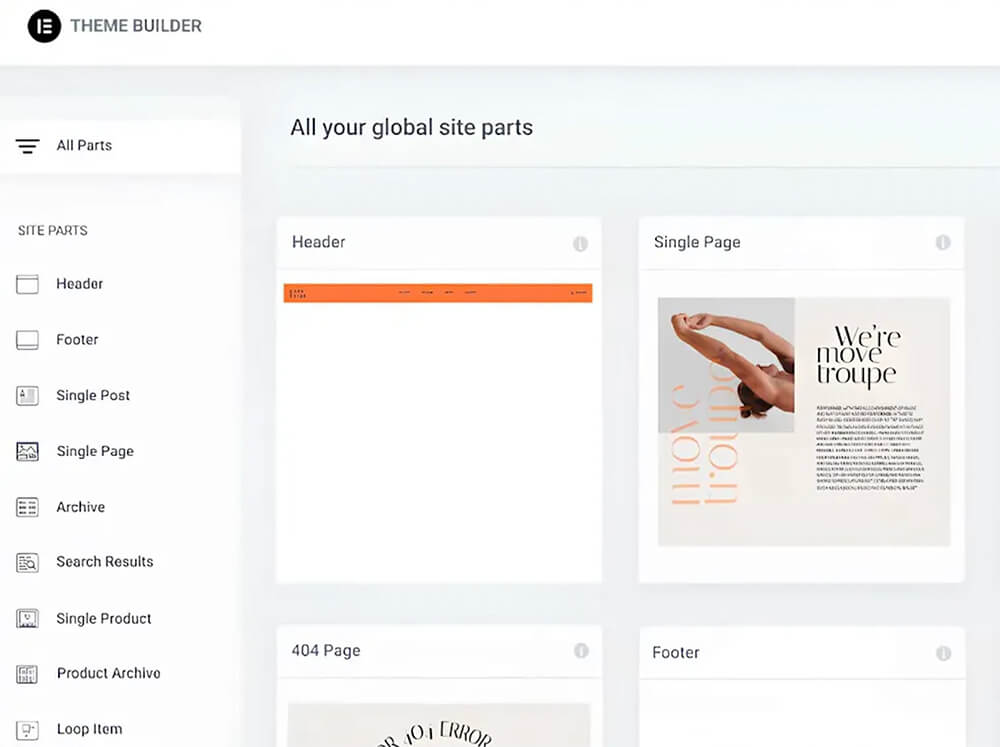Click the All Parts filter icon
1000x747 pixels.
pos(27,146)
